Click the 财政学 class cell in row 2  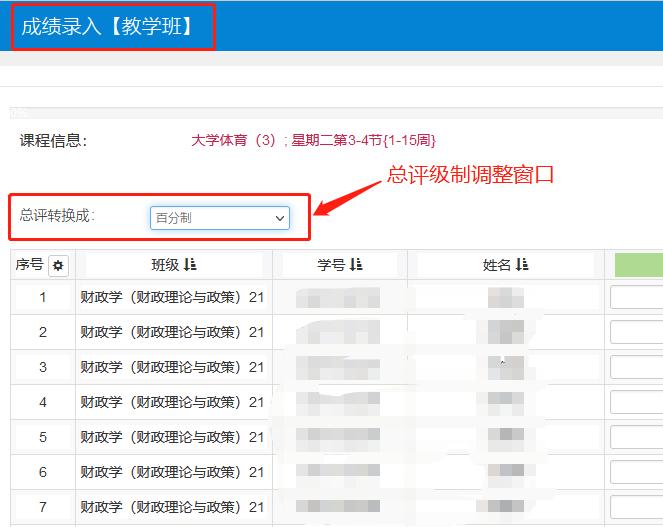point(172,332)
